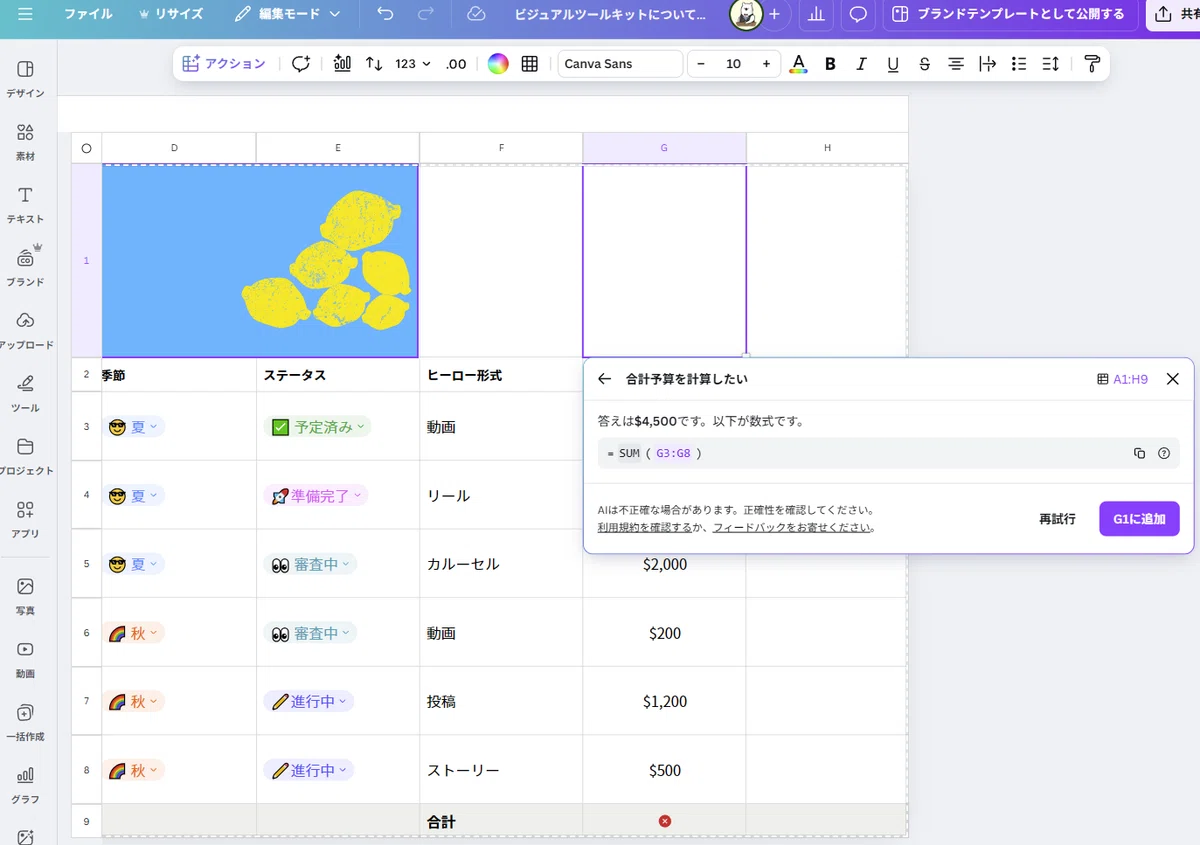
Task: Open the text color picker
Action: [798, 63]
